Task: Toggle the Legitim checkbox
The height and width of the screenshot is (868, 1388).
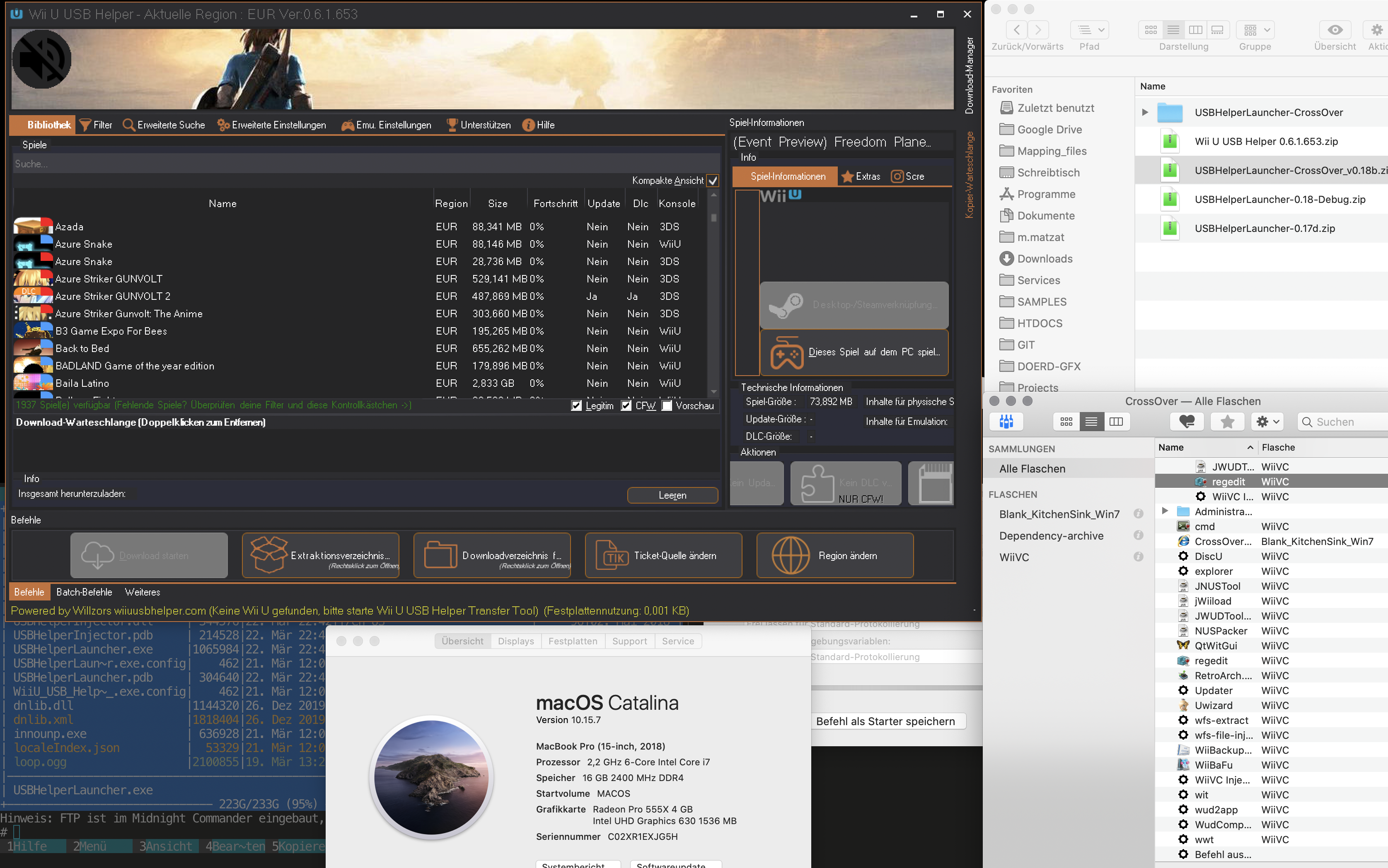Action: (x=576, y=406)
